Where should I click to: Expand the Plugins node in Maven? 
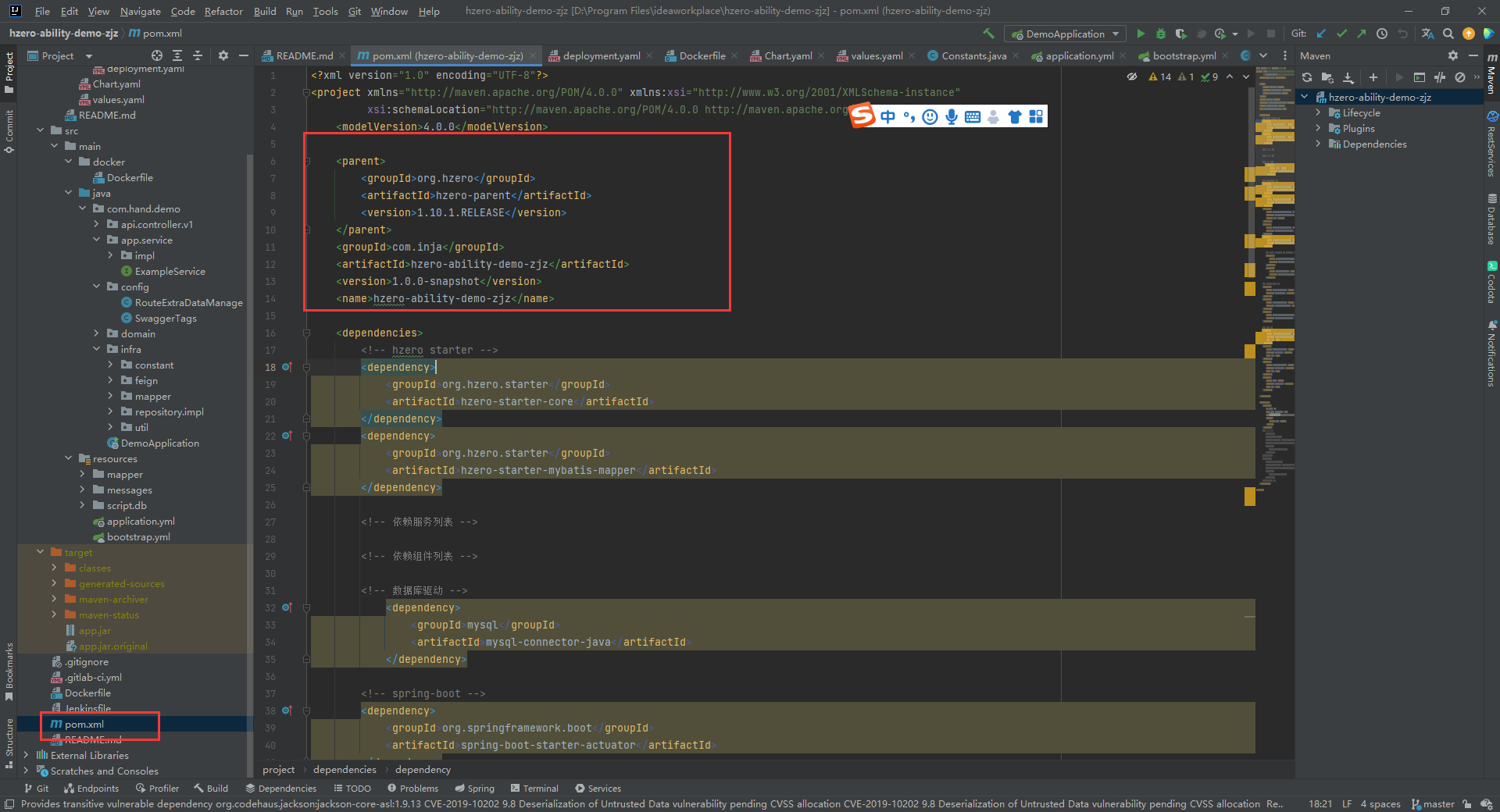tap(1318, 129)
